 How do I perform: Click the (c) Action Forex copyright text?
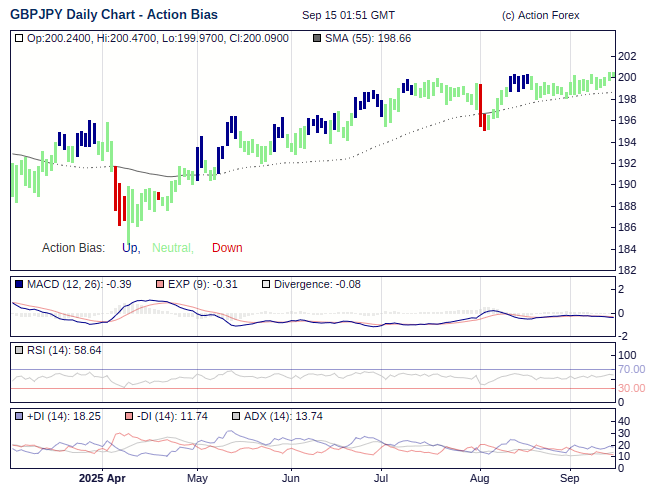pos(540,16)
